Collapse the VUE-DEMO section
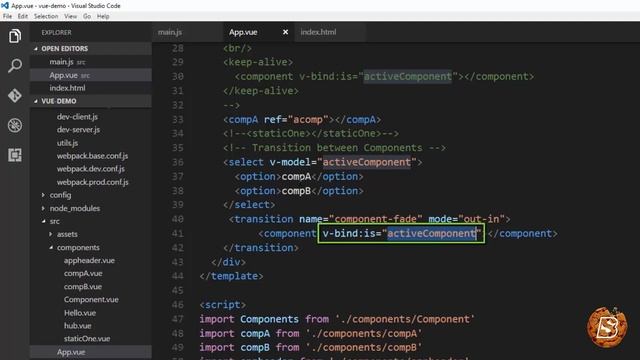640x360 pixels. (x=91, y=101)
